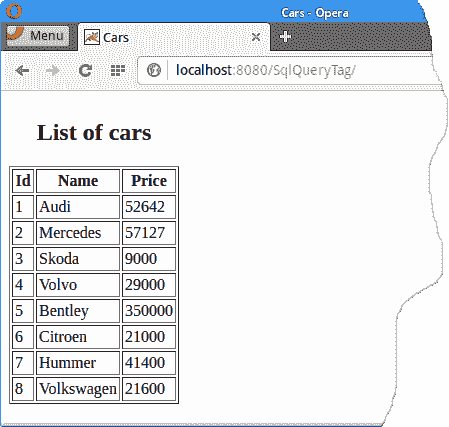
Task: Click Id cell in Hummer row
Action: [x=23, y=363]
